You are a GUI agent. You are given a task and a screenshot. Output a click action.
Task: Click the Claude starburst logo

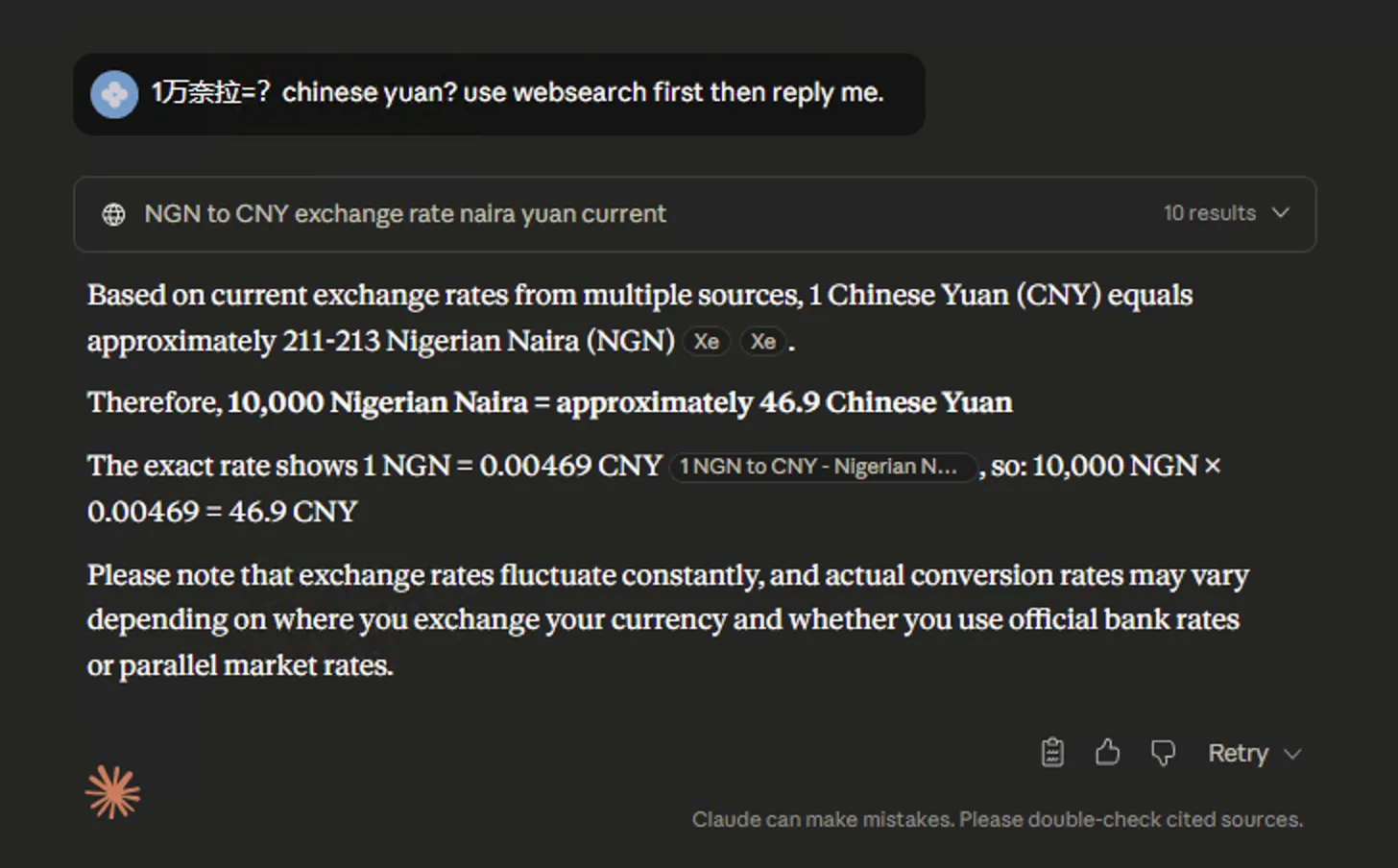coord(112,793)
